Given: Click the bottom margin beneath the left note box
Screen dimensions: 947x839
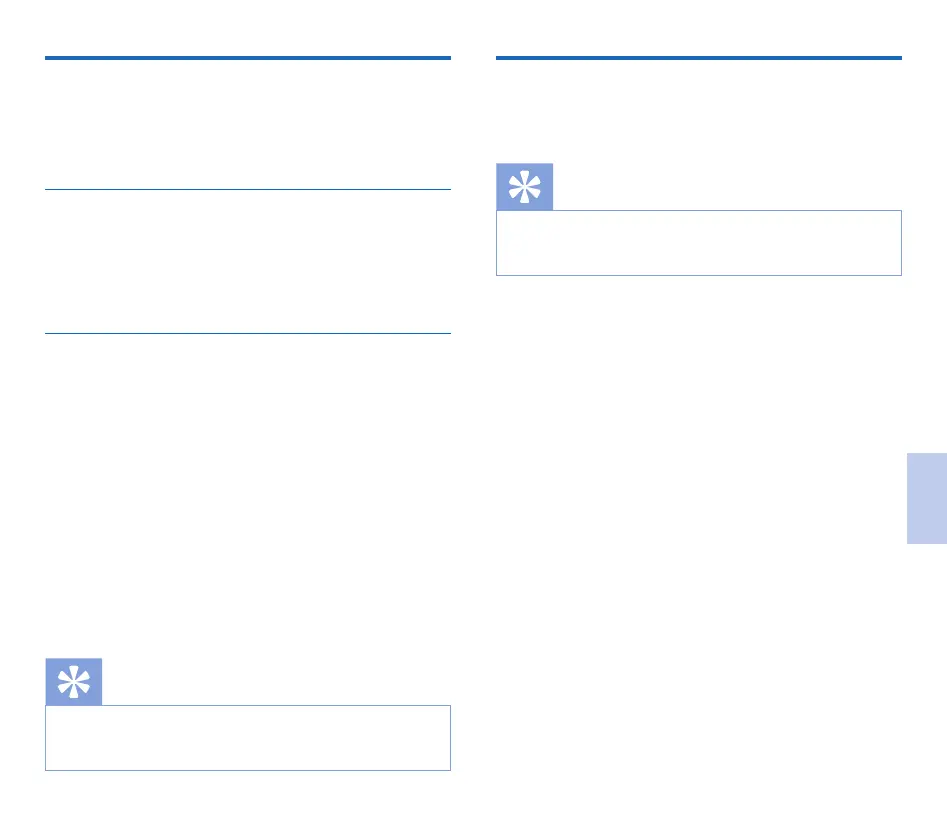Looking at the screenshot, I should (x=247, y=803).
